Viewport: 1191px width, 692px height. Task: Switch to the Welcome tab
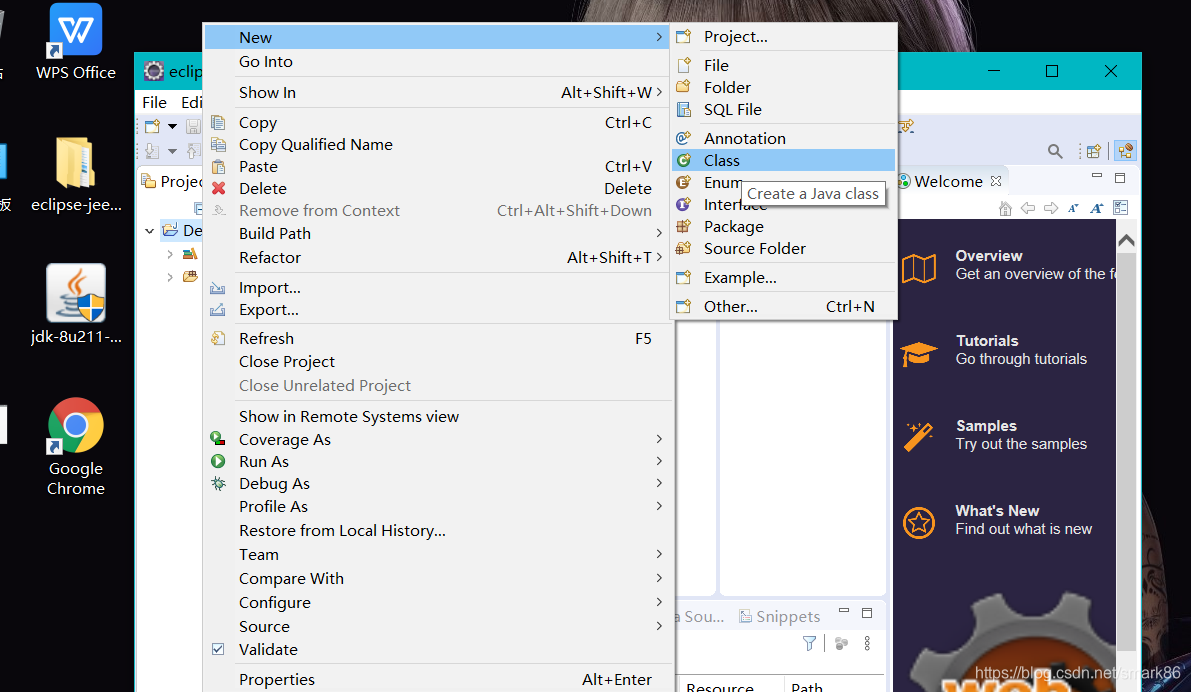point(948,182)
